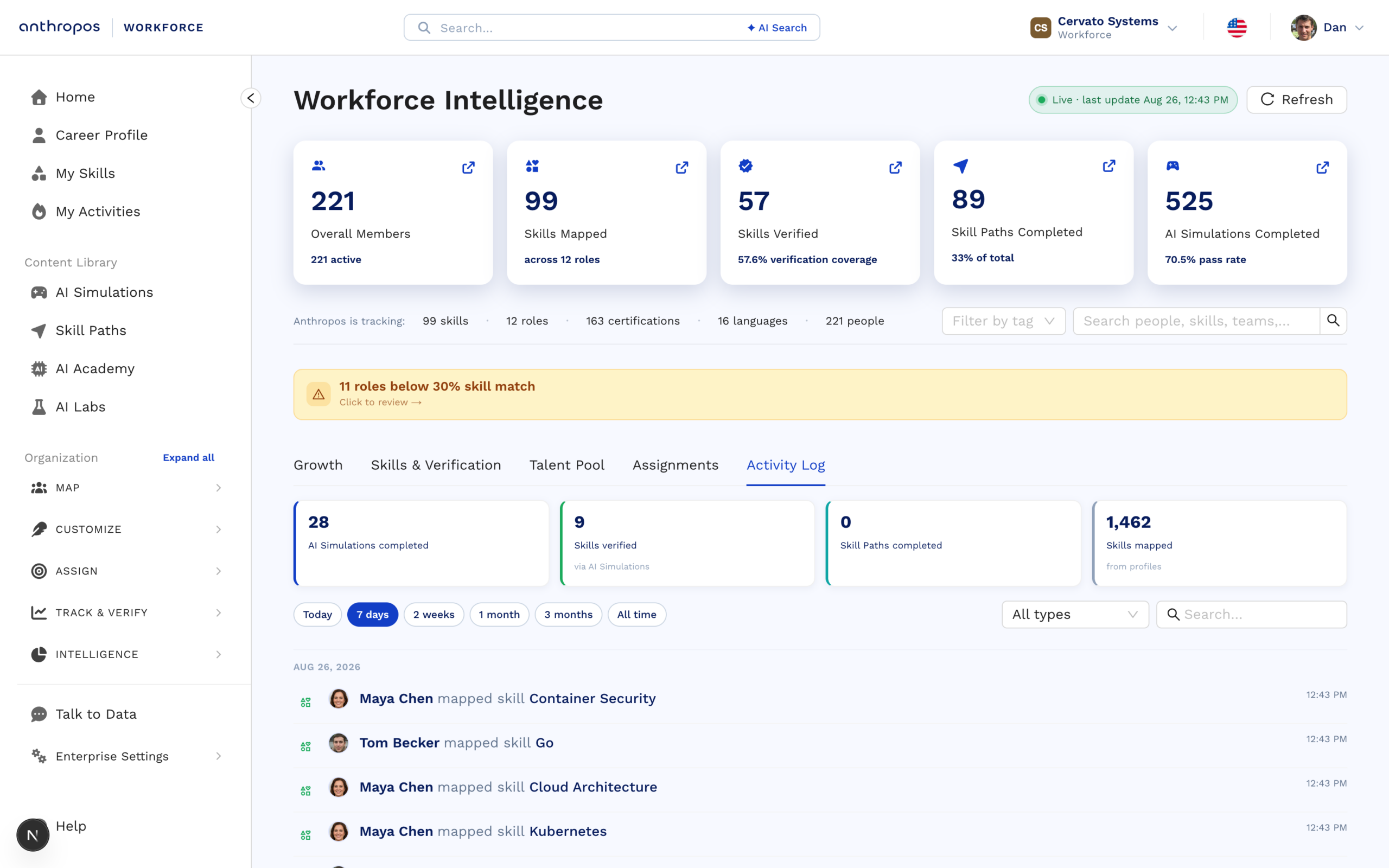Switch to the Talent Pool tab
The width and height of the screenshot is (1389, 868).
point(566,465)
